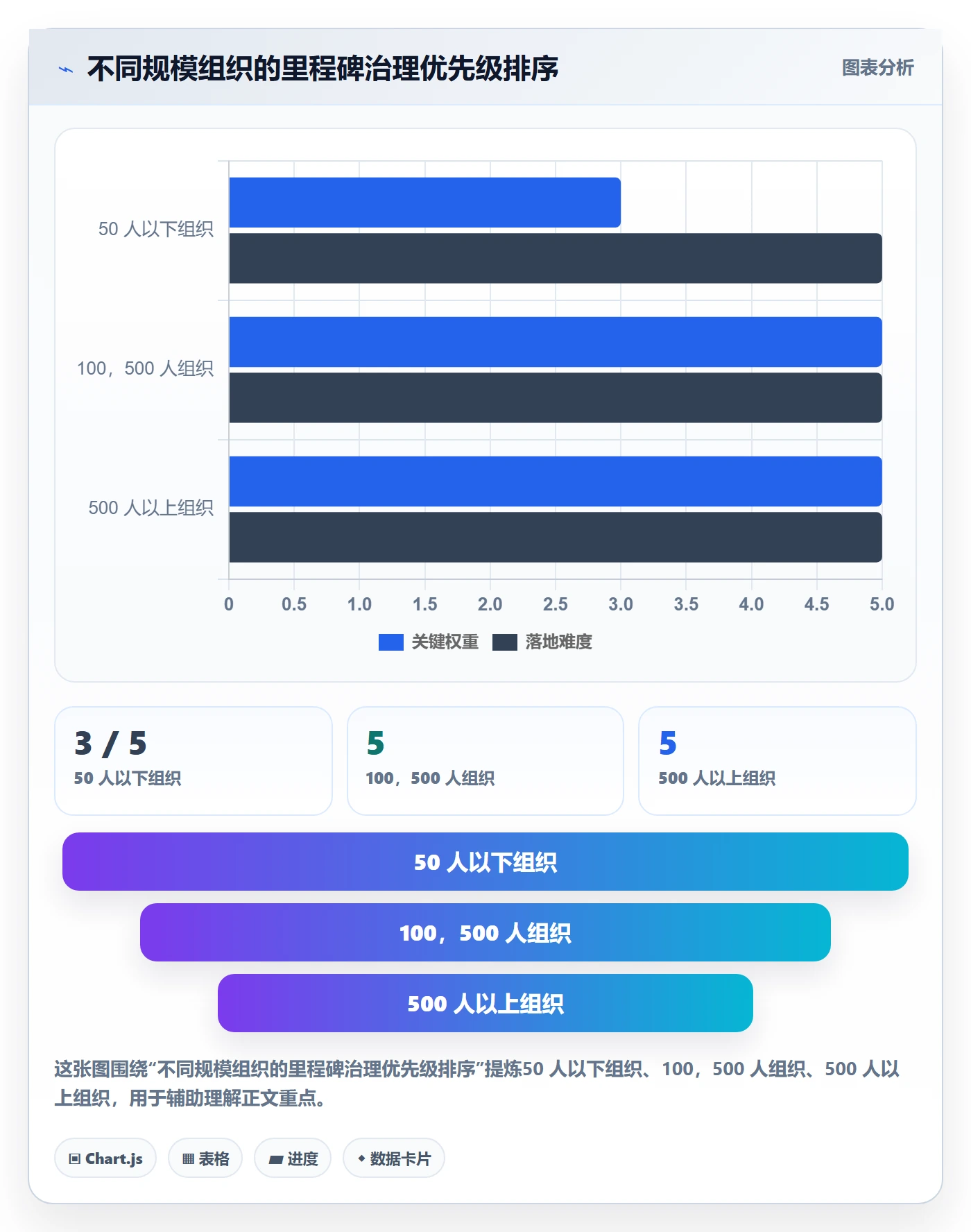The image size is (971, 1232).
Task: Click the y-axis label 100，500 人组织
Action: (145, 368)
